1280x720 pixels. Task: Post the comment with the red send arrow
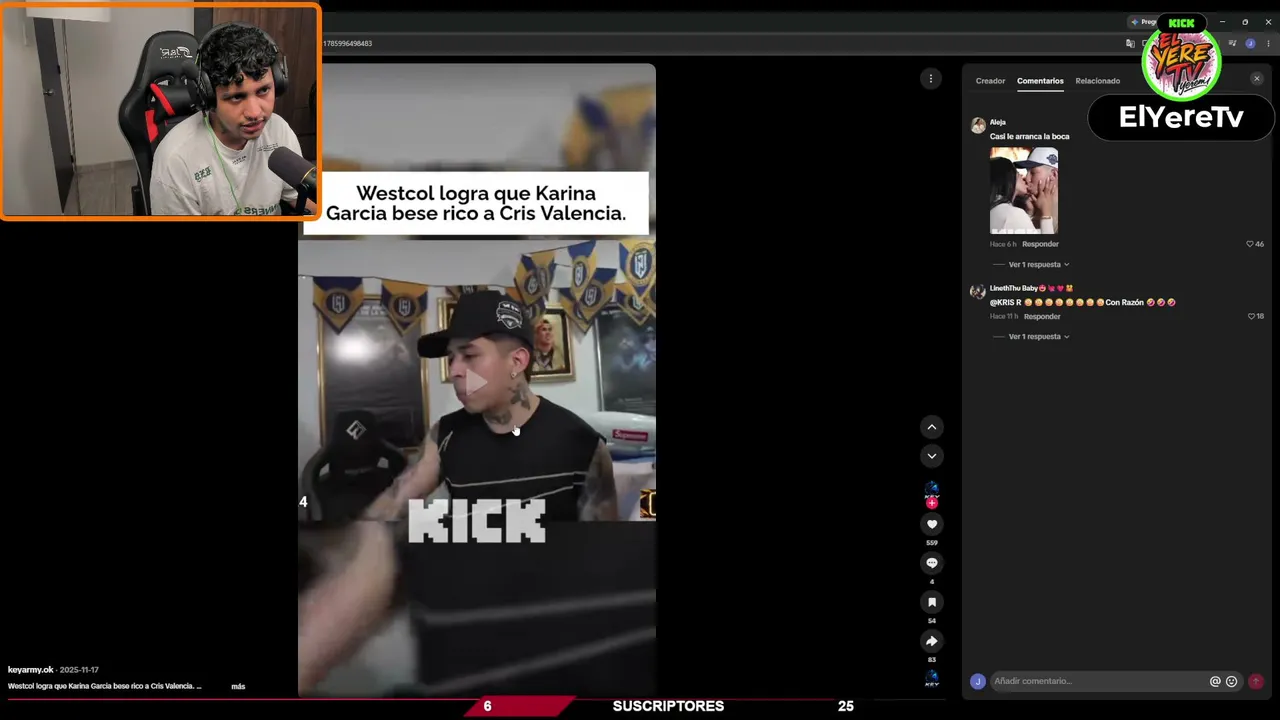click(1256, 681)
